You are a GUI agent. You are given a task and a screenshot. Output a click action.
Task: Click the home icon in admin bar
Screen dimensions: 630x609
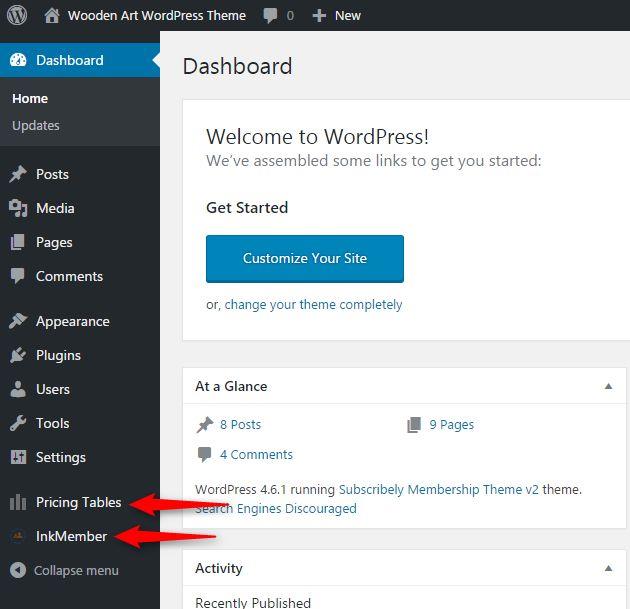(x=52, y=16)
